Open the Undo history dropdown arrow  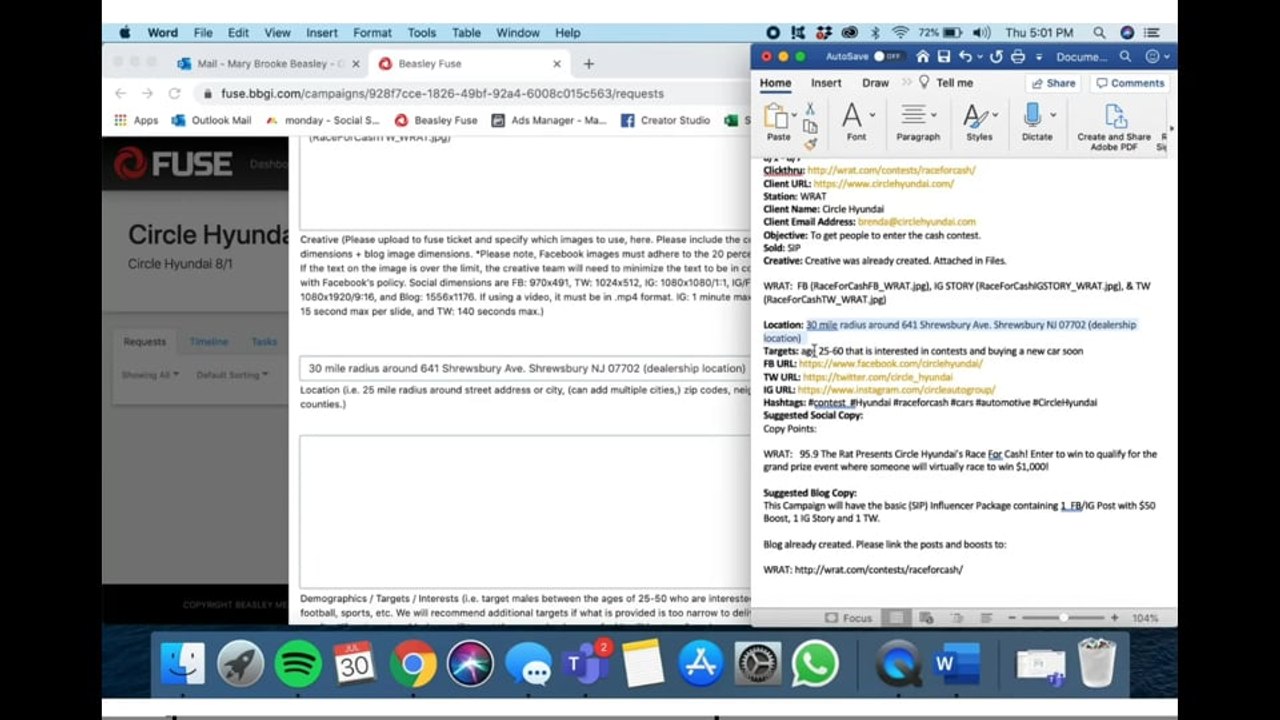point(979,57)
